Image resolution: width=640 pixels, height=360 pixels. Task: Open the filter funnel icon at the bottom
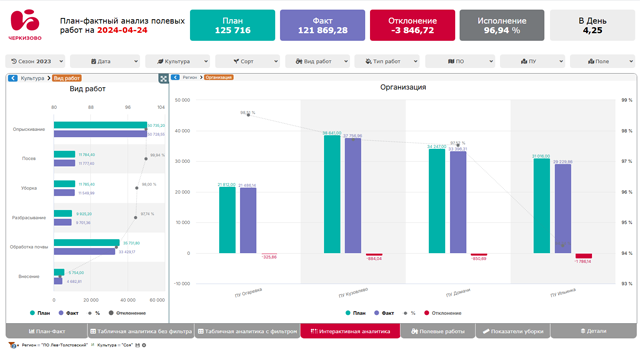12,345
